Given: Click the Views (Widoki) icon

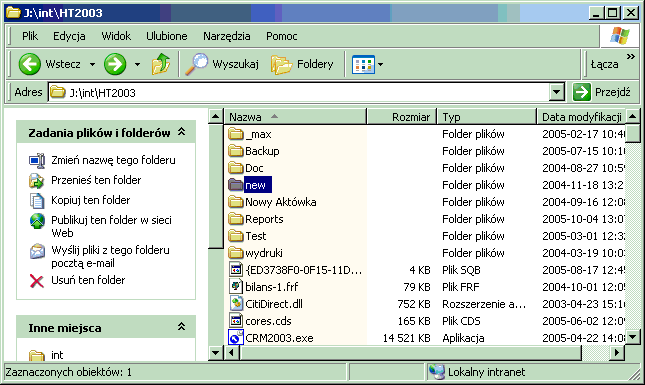Looking at the screenshot, I should (x=363, y=65).
